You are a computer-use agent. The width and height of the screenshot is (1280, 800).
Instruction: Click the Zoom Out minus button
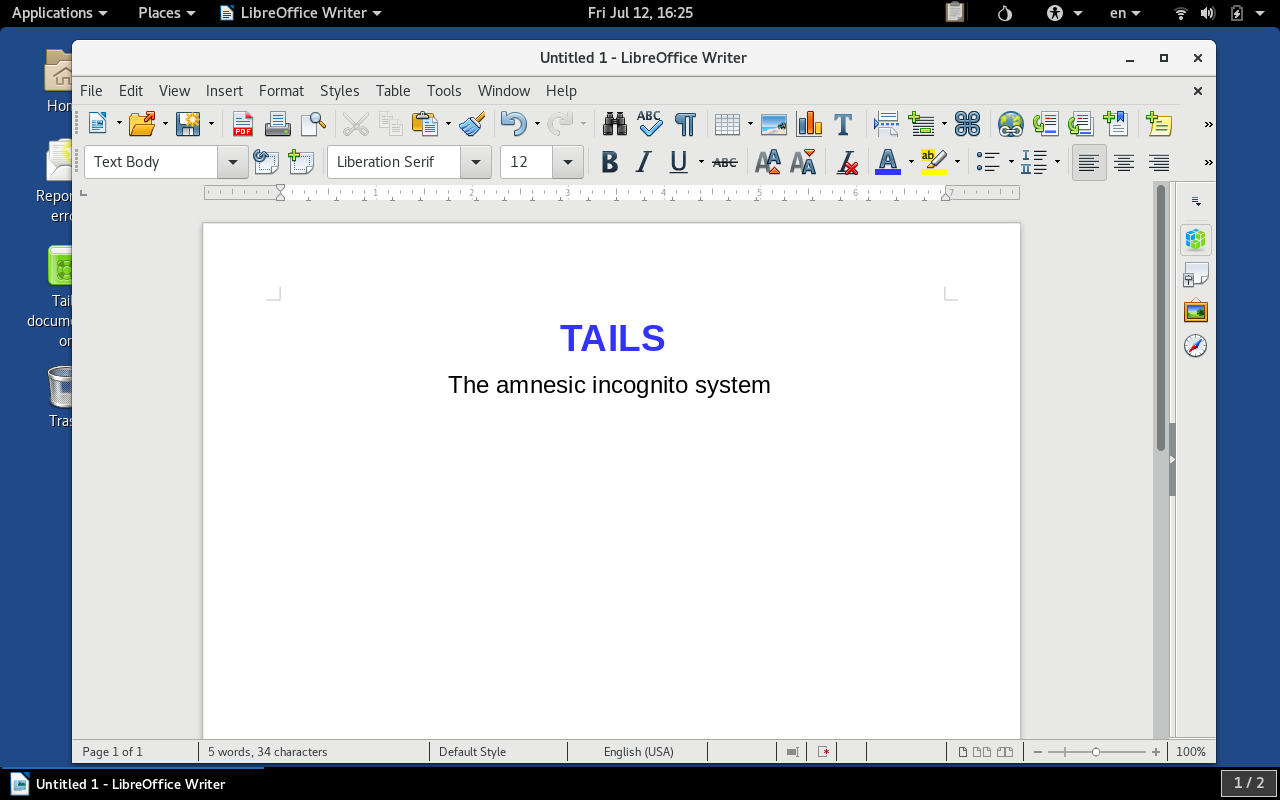click(1038, 752)
